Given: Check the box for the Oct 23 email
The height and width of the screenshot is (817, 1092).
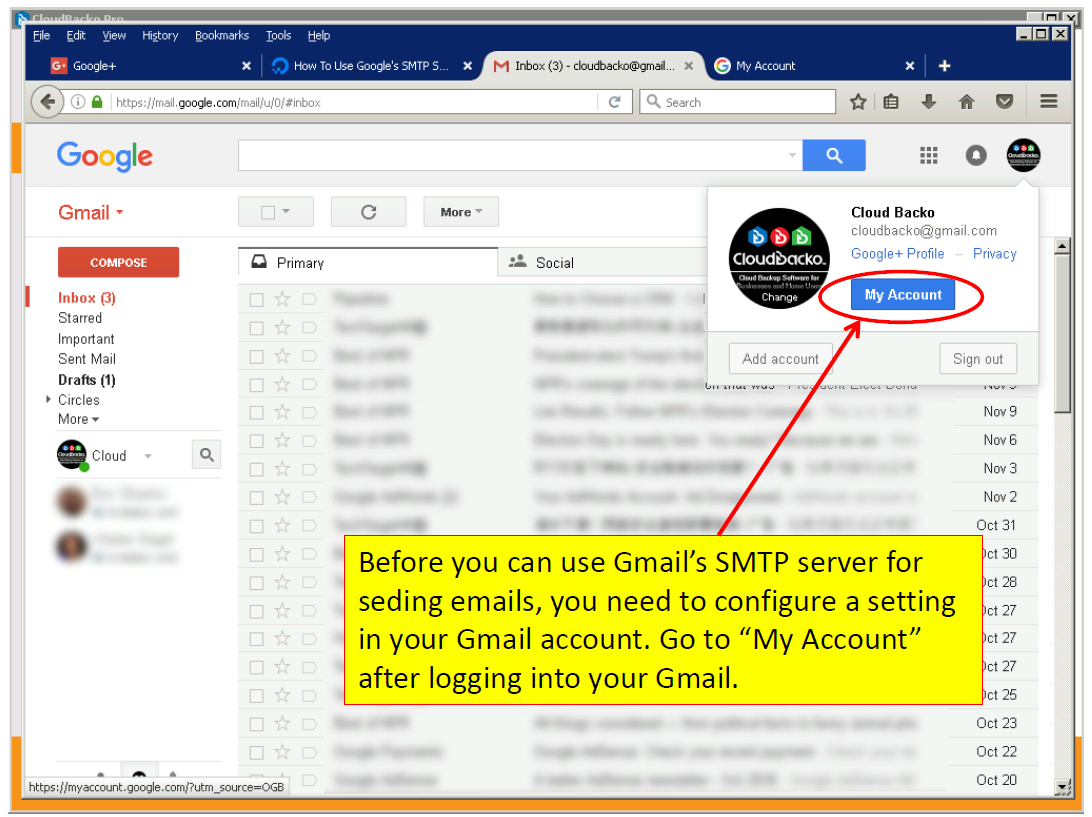Looking at the screenshot, I should click(x=256, y=724).
